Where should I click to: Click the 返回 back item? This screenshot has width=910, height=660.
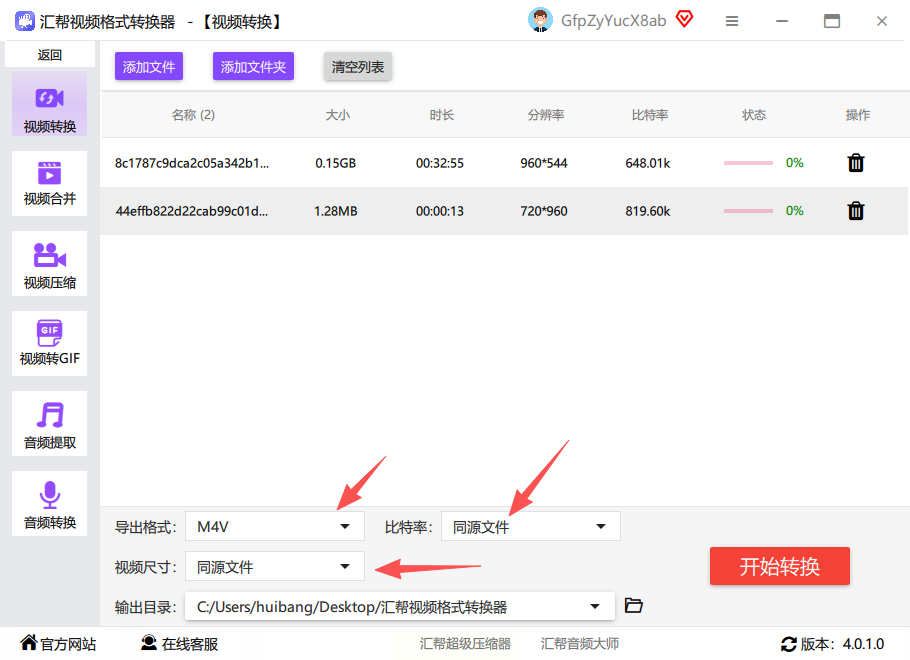tap(49, 55)
